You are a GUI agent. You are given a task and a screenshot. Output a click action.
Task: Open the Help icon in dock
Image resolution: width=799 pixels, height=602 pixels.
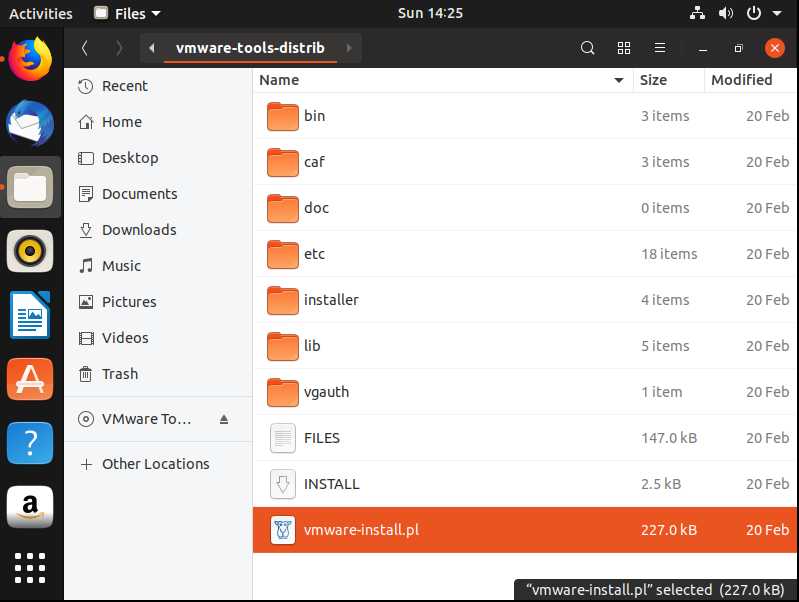30,443
